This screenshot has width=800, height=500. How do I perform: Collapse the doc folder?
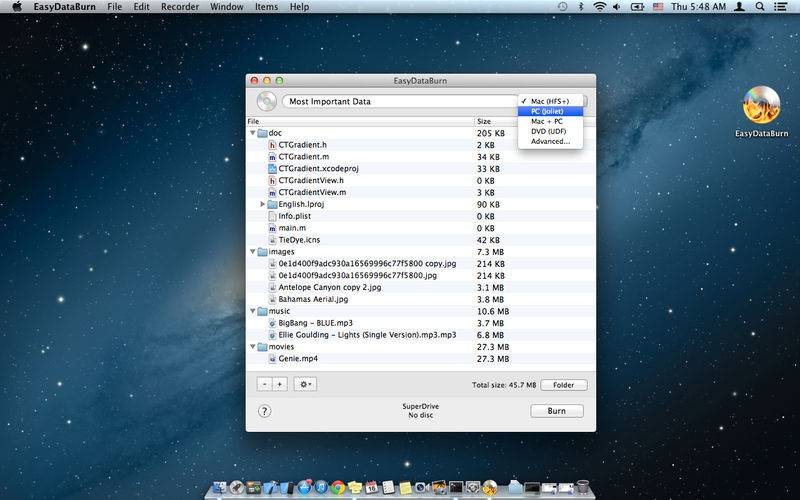pyautogui.click(x=253, y=133)
